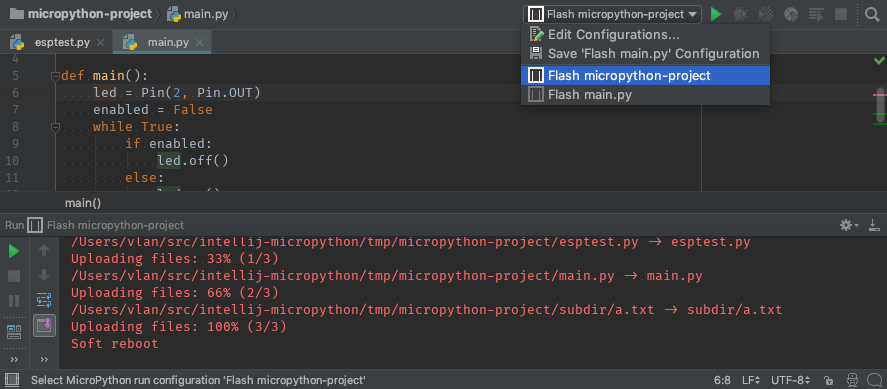
Task: Toggle the read-only lock icon in status bar
Action: pyautogui.click(x=829, y=380)
